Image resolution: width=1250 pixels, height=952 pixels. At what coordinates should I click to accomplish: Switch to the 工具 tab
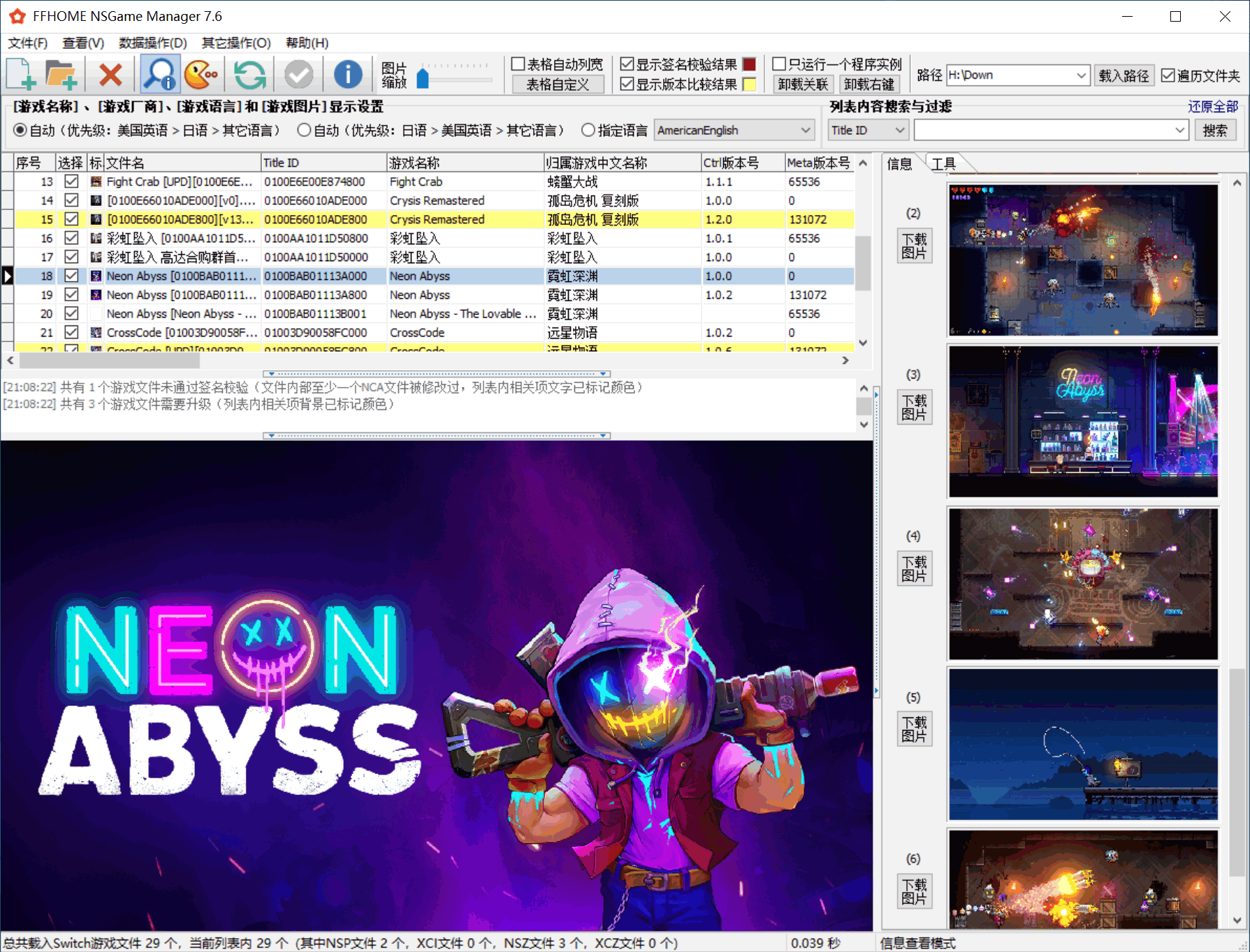coord(943,163)
